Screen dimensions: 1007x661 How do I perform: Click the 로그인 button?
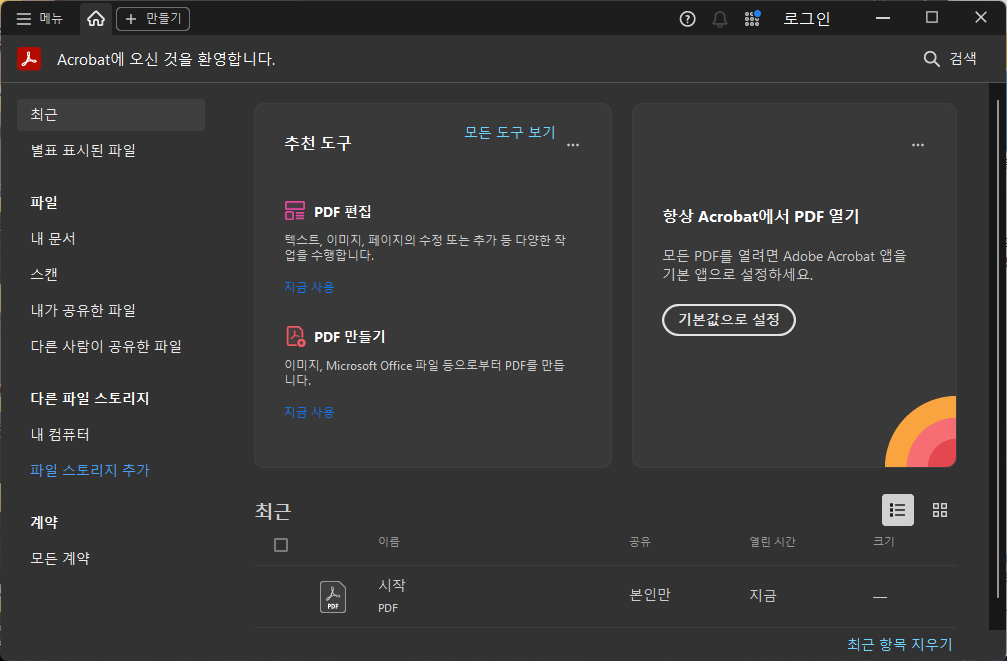click(806, 17)
